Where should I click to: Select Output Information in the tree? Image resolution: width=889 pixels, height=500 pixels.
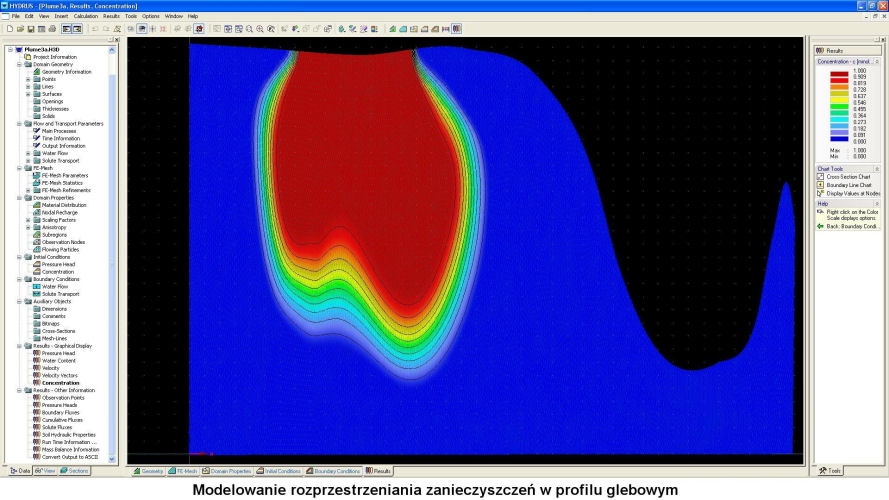click(x=60, y=145)
